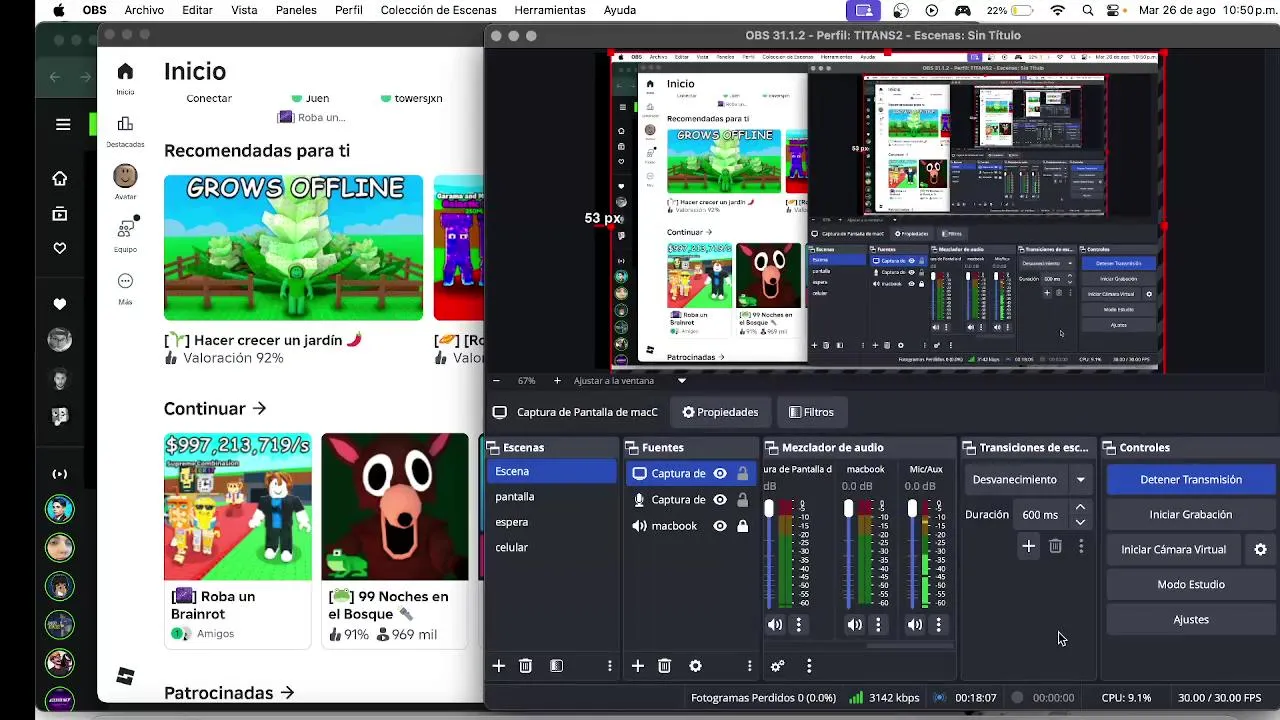Adjust first mixer channel volume fader
Image resolution: width=1280 pixels, height=720 pixels.
769,509
